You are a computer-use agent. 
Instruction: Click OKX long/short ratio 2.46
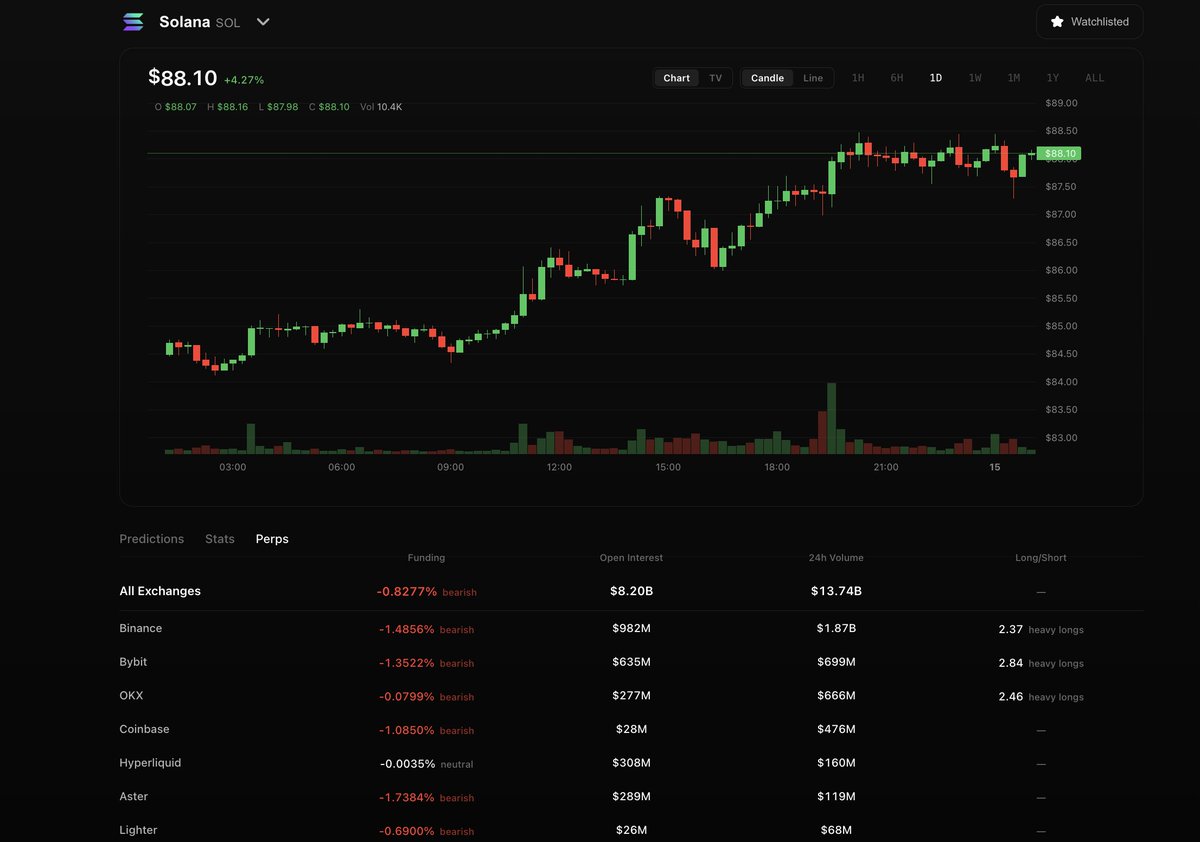point(1010,696)
